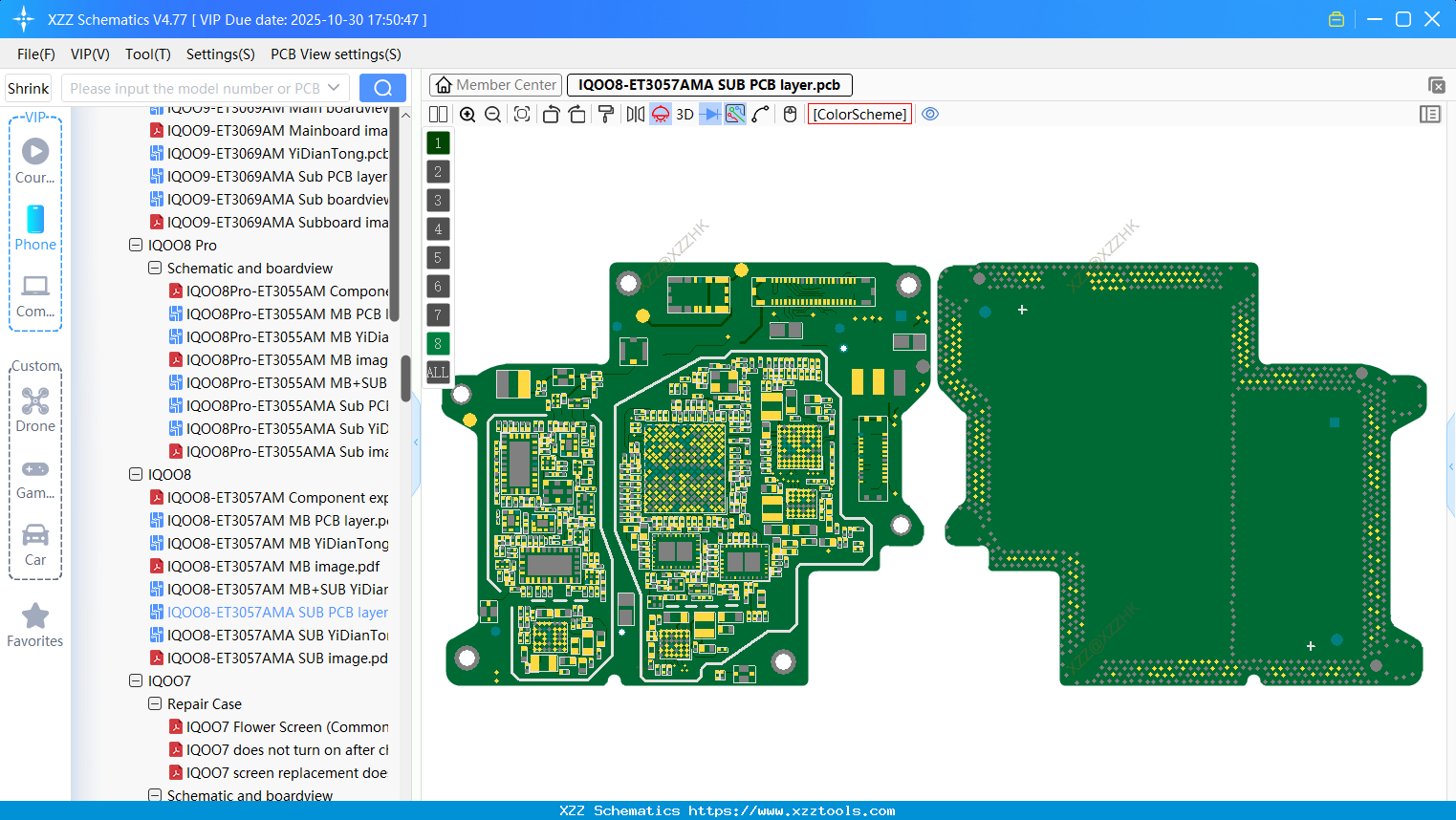The image size is (1456, 820).
Task: Open the model number search dropdown
Action: [x=334, y=87]
